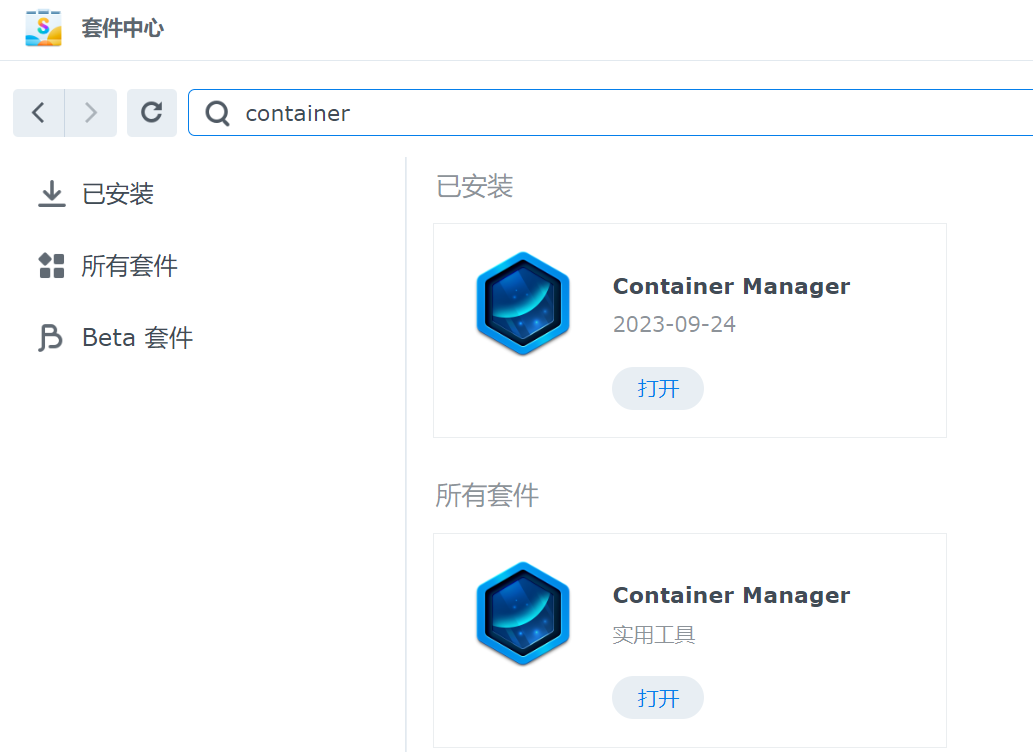Switch to 所有套件 sidebar tab

pos(130,266)
